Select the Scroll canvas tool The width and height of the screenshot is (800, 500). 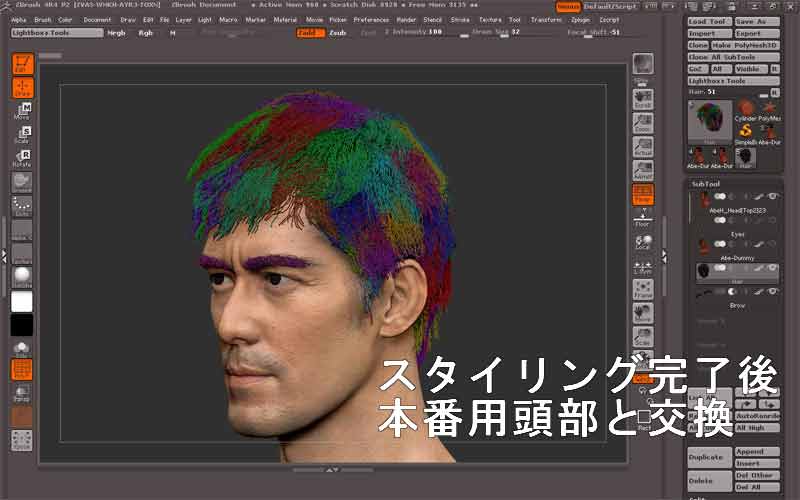coord(643,99)
